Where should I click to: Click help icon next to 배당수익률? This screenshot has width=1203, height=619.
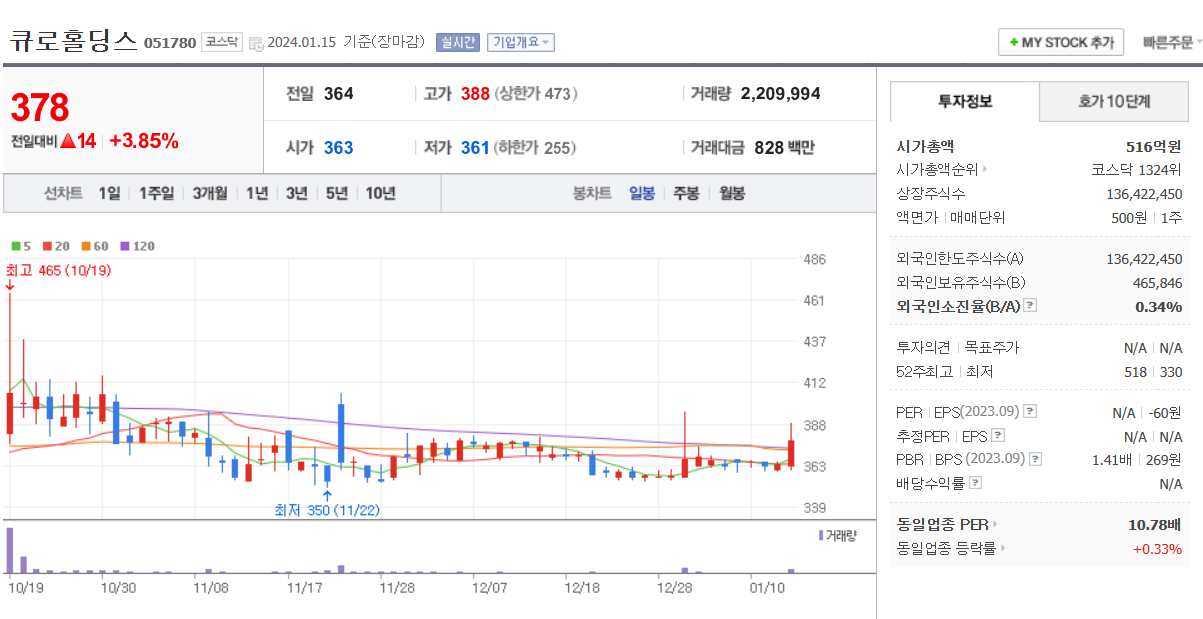click(x=975, y=483)
